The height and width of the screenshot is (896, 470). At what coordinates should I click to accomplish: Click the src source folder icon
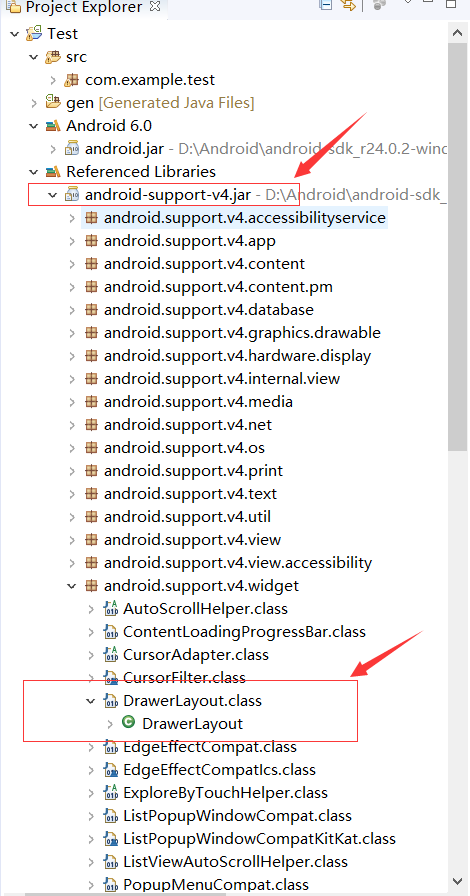coord(53,57)
